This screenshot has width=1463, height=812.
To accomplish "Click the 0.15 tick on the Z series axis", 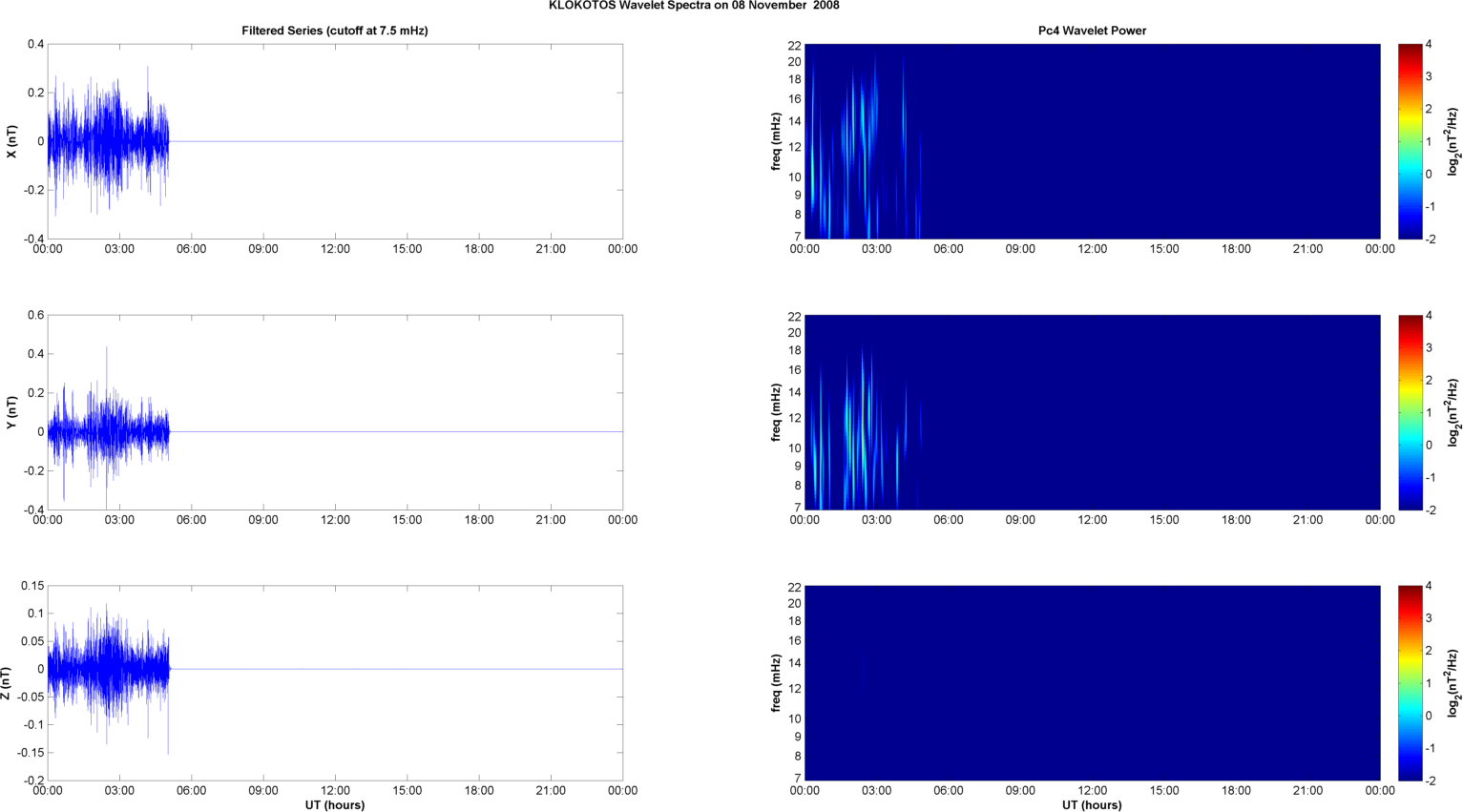I will [x=32, y=586].
